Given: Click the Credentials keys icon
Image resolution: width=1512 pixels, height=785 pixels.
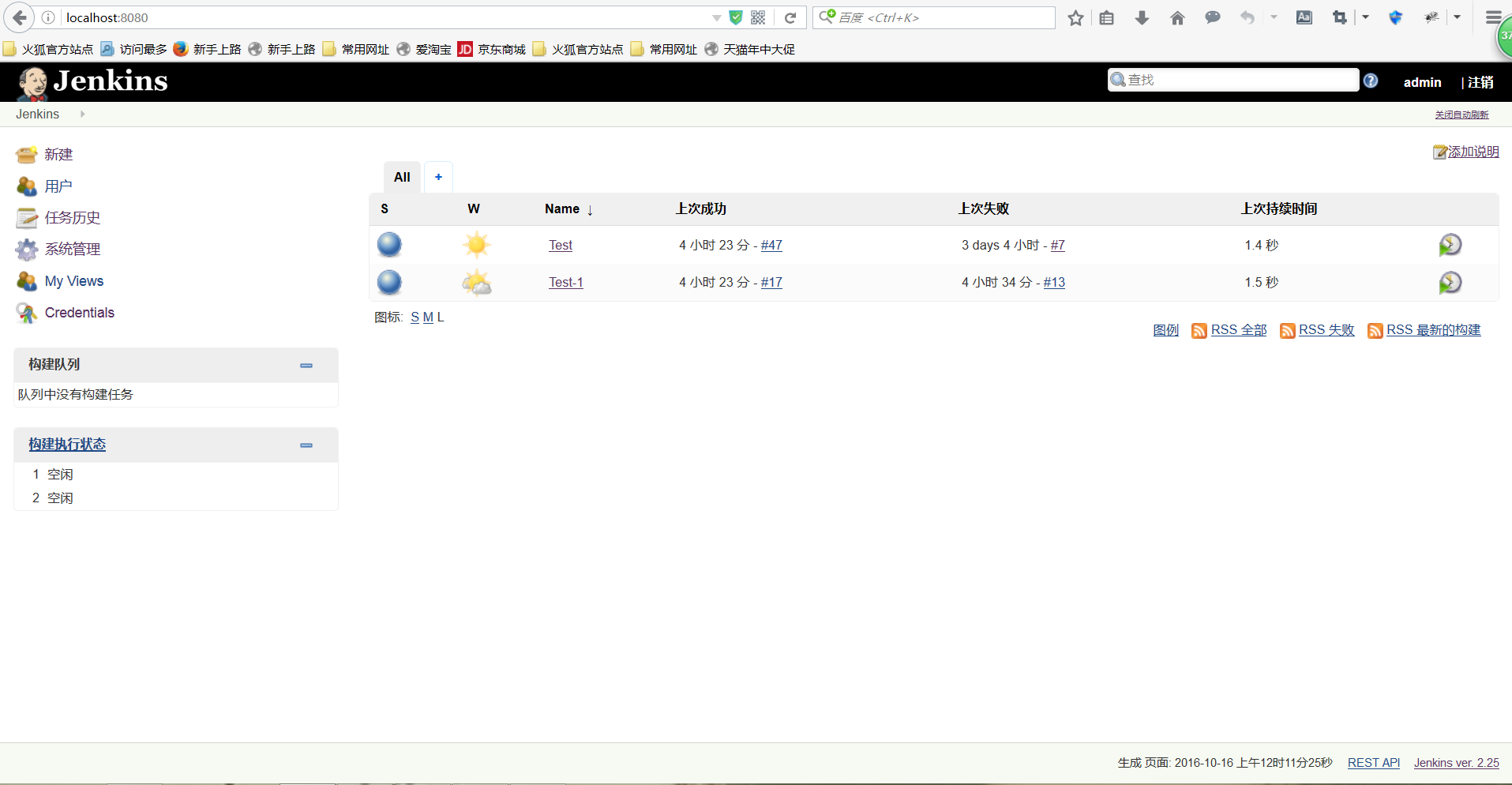Looking at the screenshot, I should (26, 313).
